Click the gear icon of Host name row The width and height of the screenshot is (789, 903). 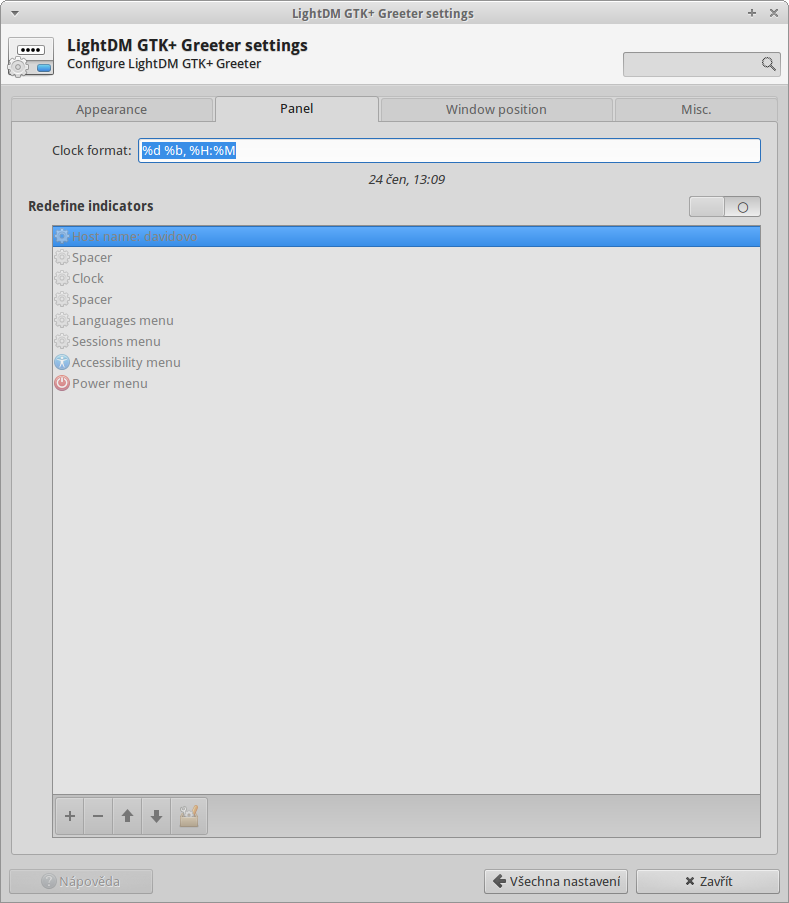click(x=62, y=237)
